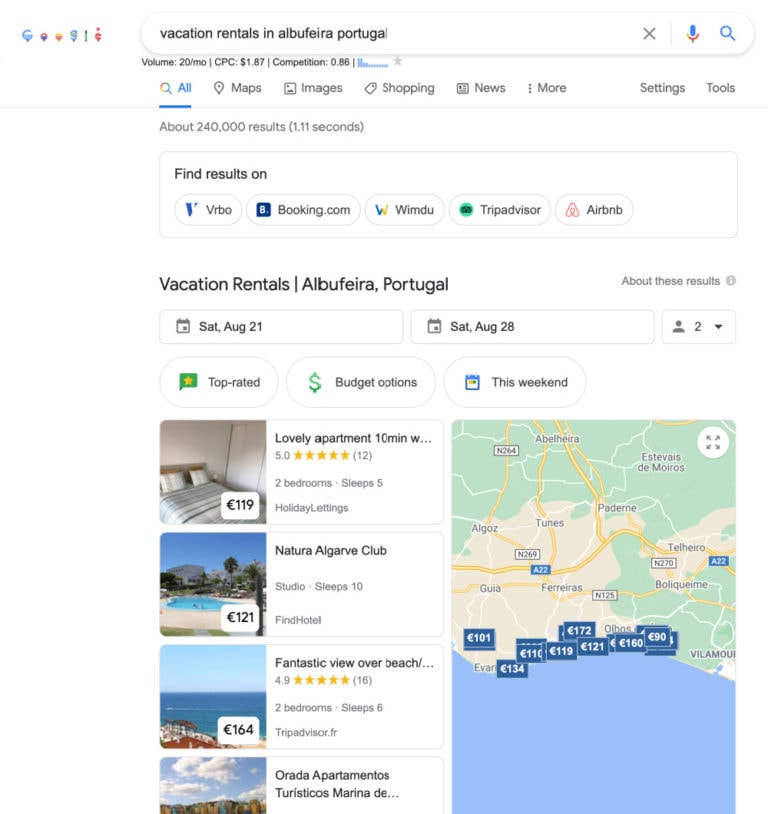Click the €119 map price marker

coord(561,651)
